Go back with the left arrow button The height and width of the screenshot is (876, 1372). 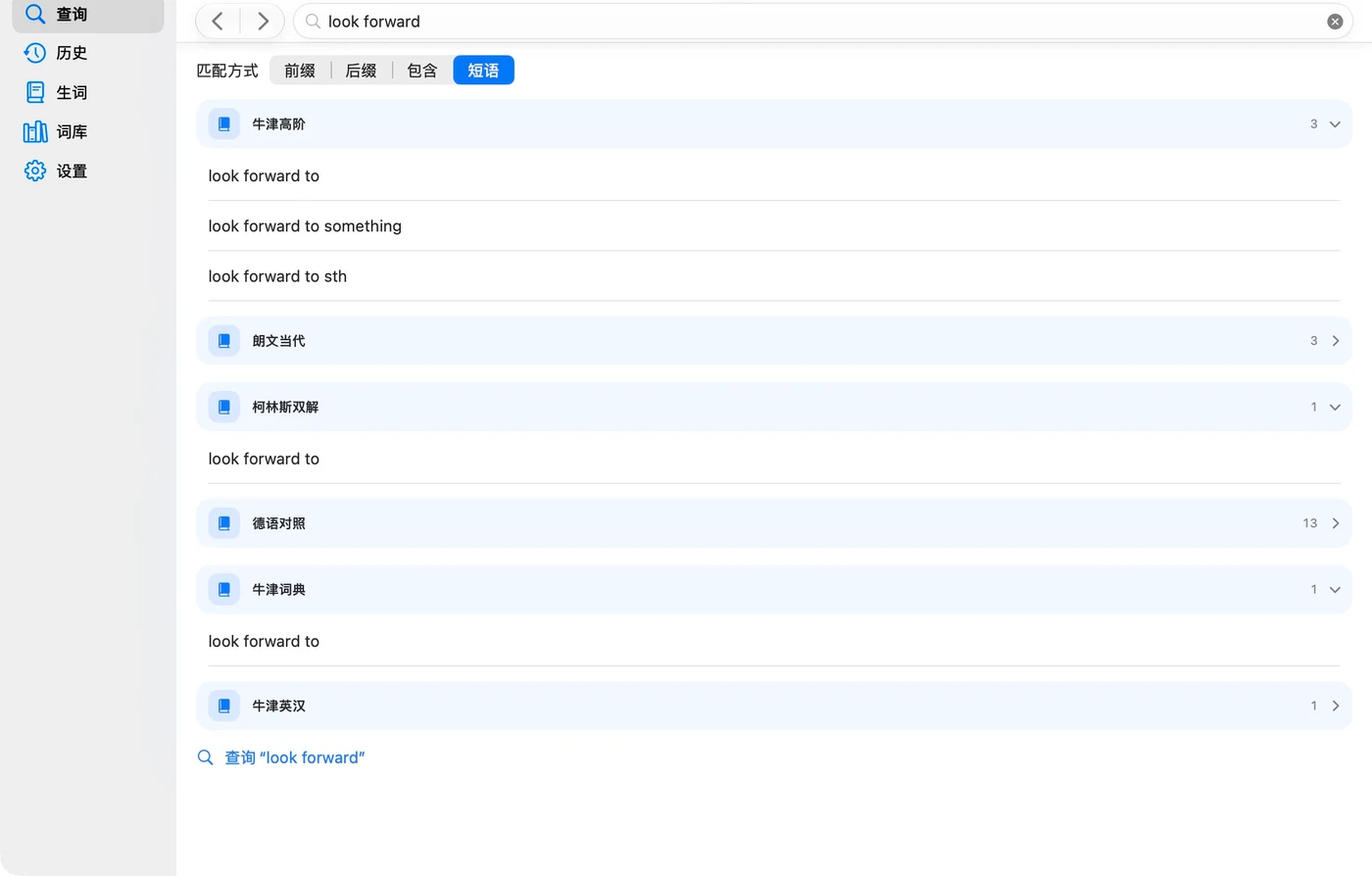pyautogui.click(x=218, y=22)
